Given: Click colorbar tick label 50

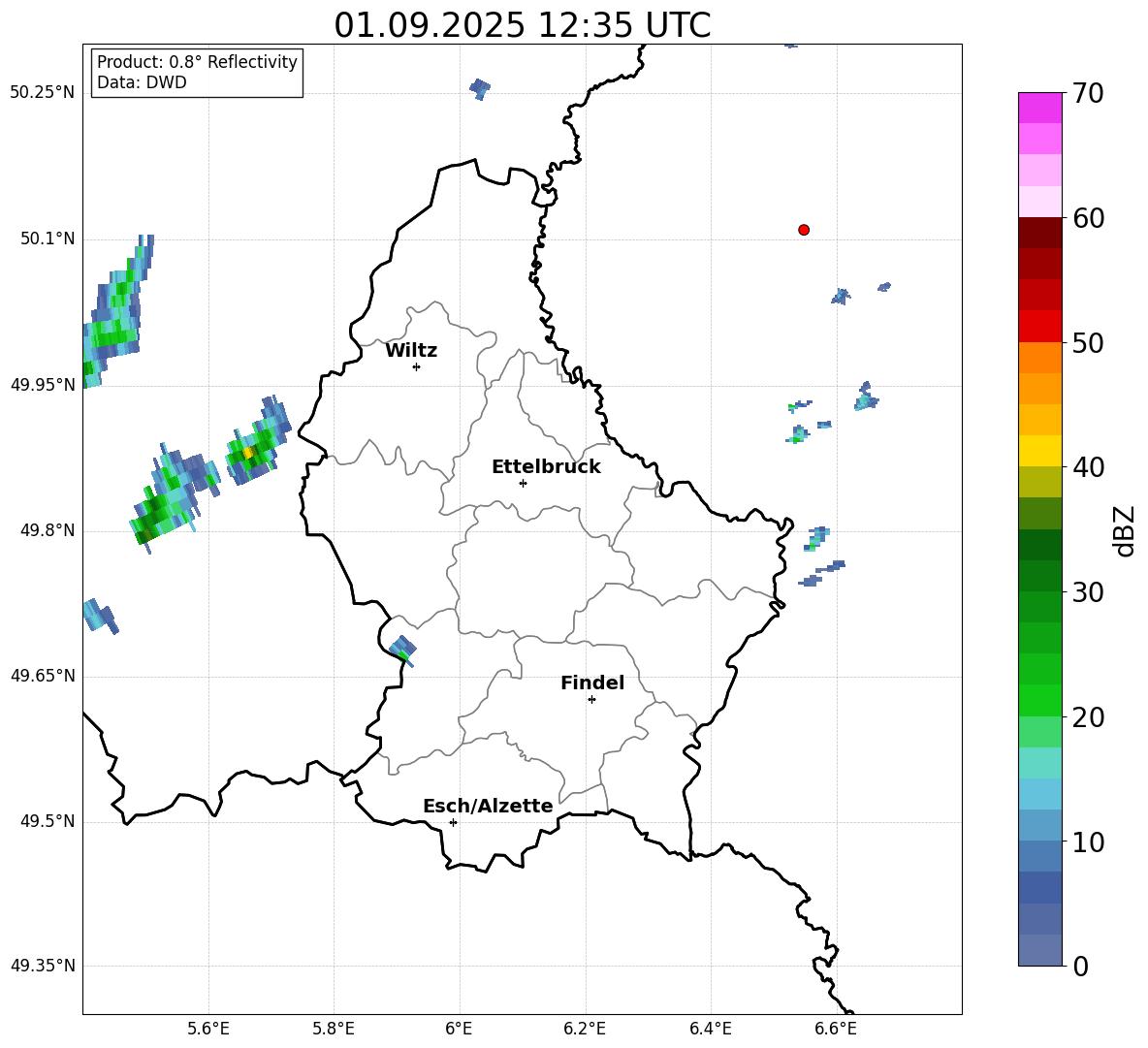Looking at the screenshot, I should coord(1088,343).
